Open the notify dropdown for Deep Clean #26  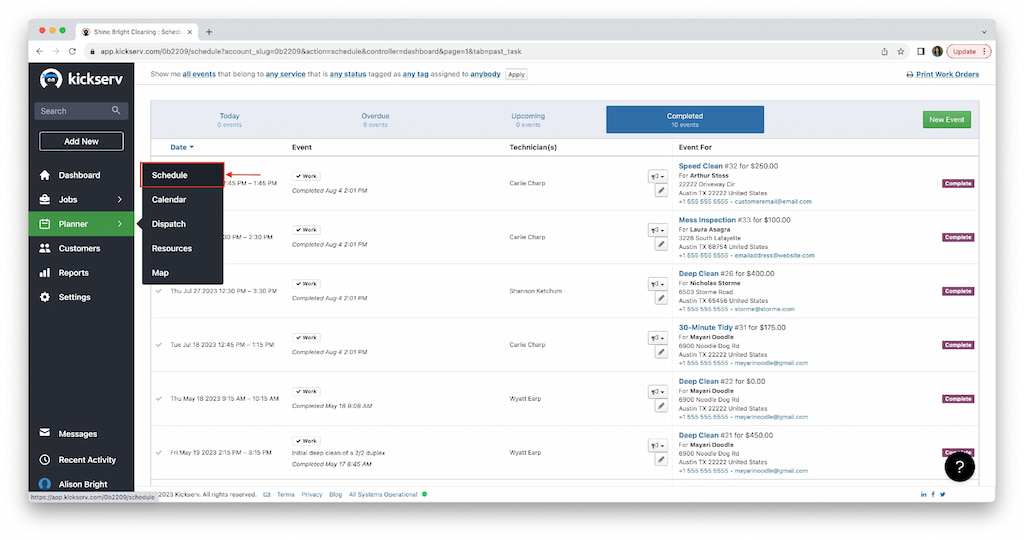pos(658,284)
